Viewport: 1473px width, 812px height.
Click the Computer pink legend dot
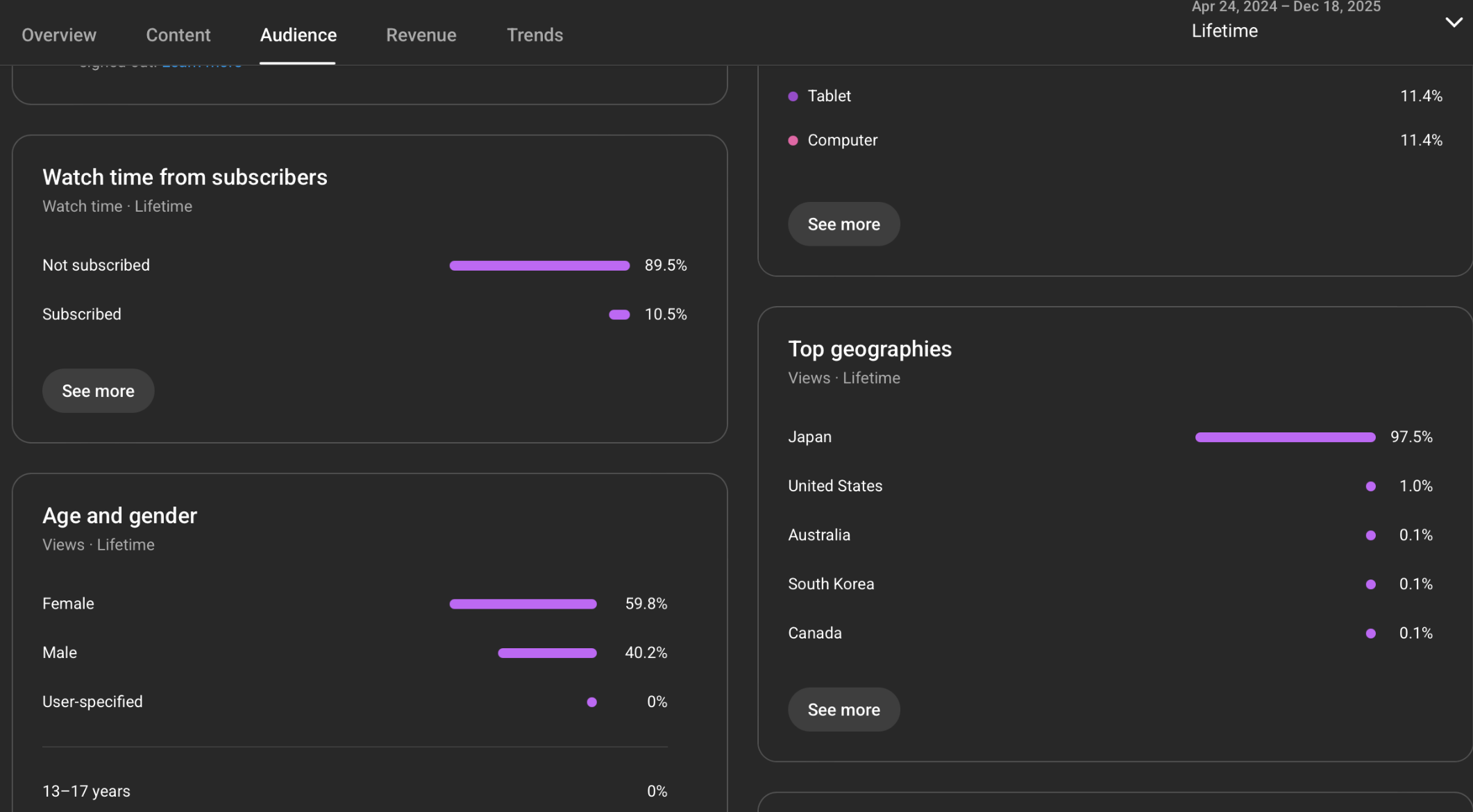793,140
